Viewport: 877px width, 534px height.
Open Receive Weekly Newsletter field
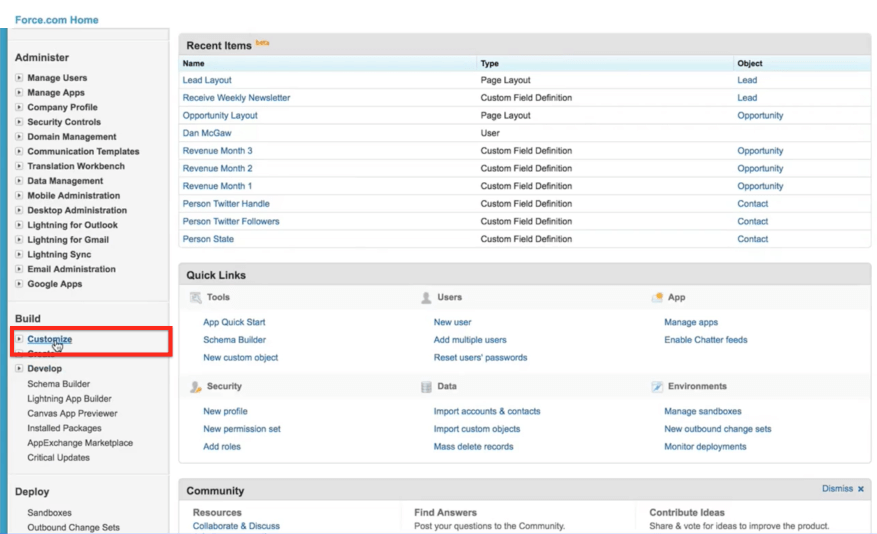pyautogui.click(x=236, y=98)
